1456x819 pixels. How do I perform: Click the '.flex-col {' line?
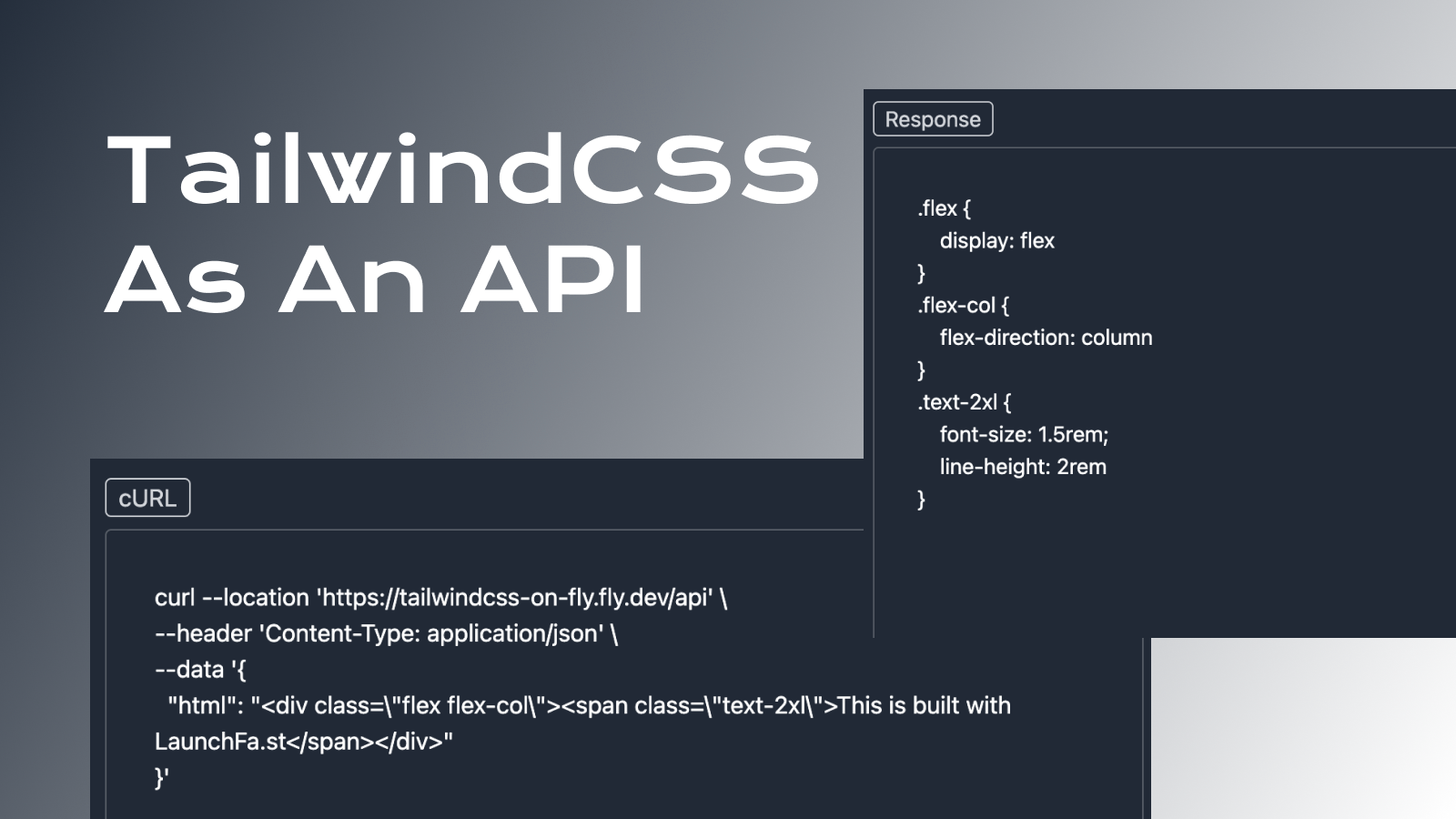tap(963, 305)
